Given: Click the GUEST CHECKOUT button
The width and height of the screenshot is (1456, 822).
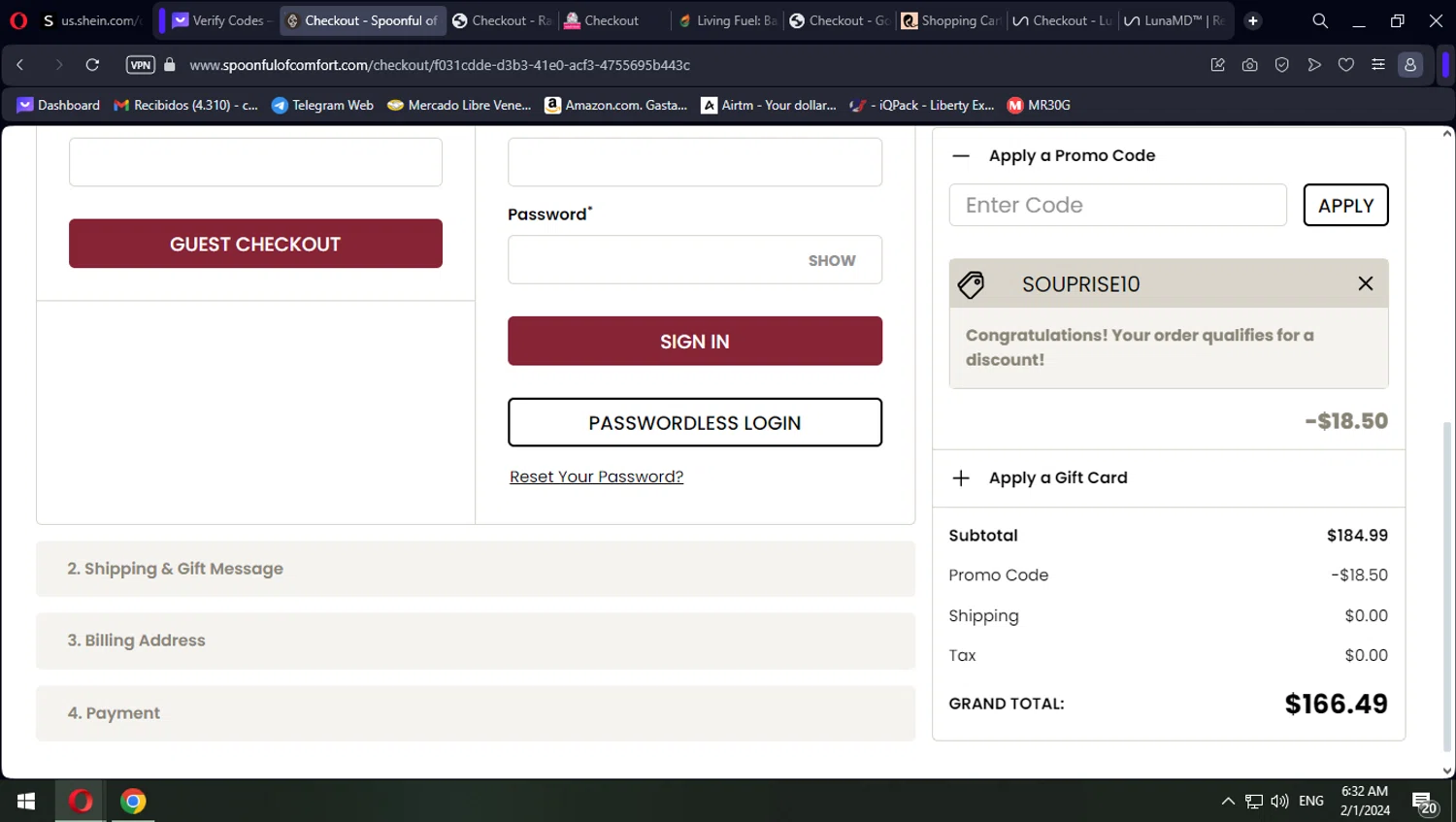Looking at the screenshot, I should click(255, 244).
